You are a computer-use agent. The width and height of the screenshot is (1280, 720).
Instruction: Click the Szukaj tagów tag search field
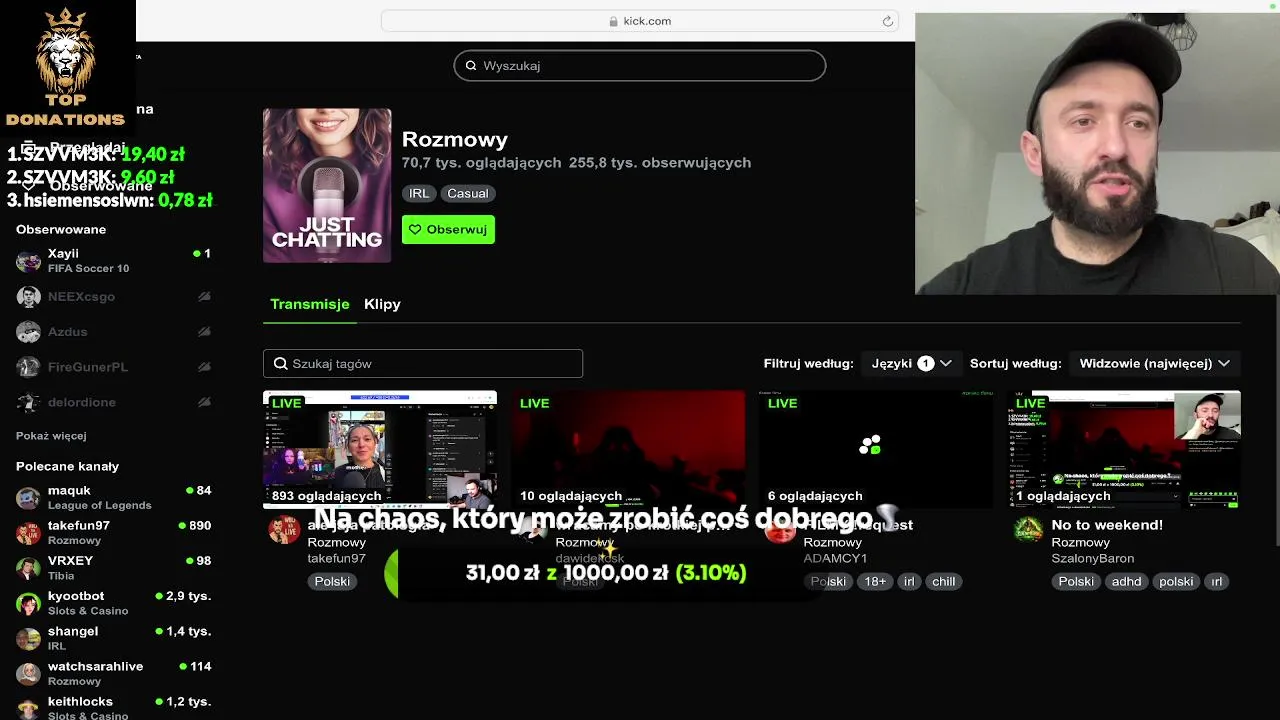[x=423, y=364]
